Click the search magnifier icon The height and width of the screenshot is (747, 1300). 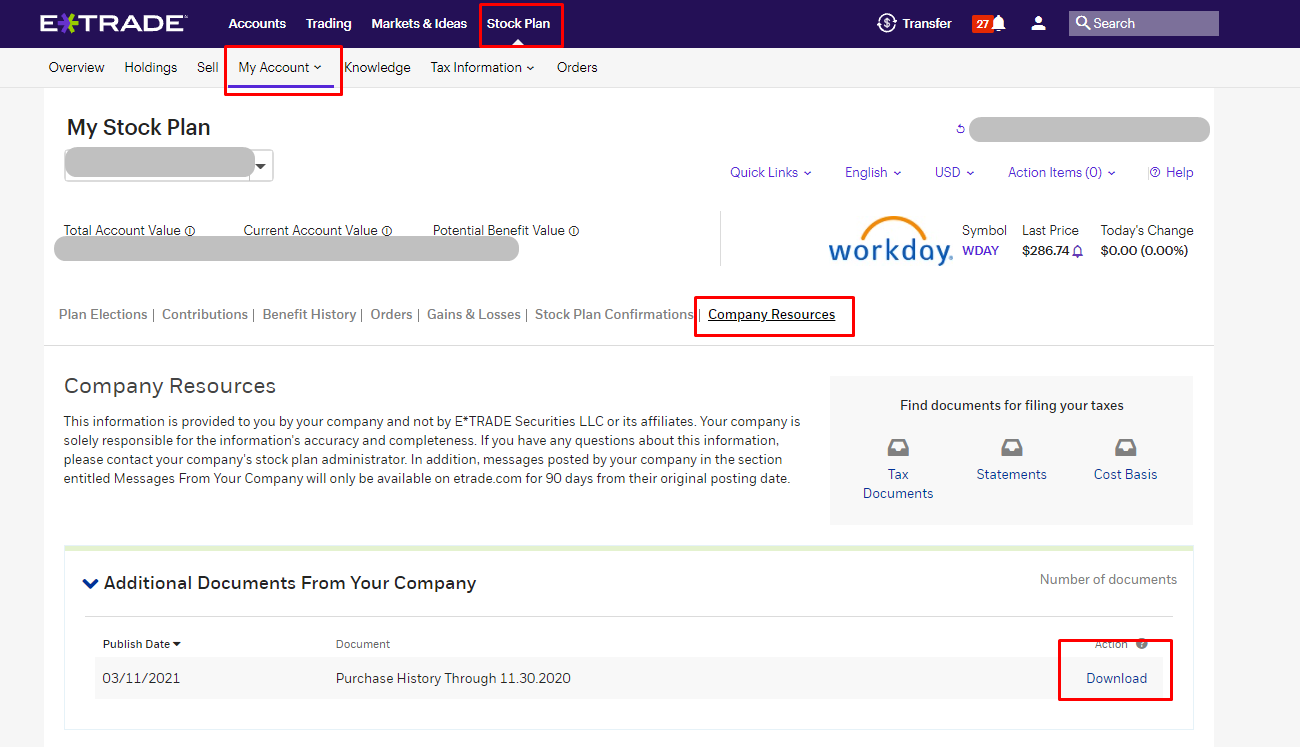(x=1082, y=23)
